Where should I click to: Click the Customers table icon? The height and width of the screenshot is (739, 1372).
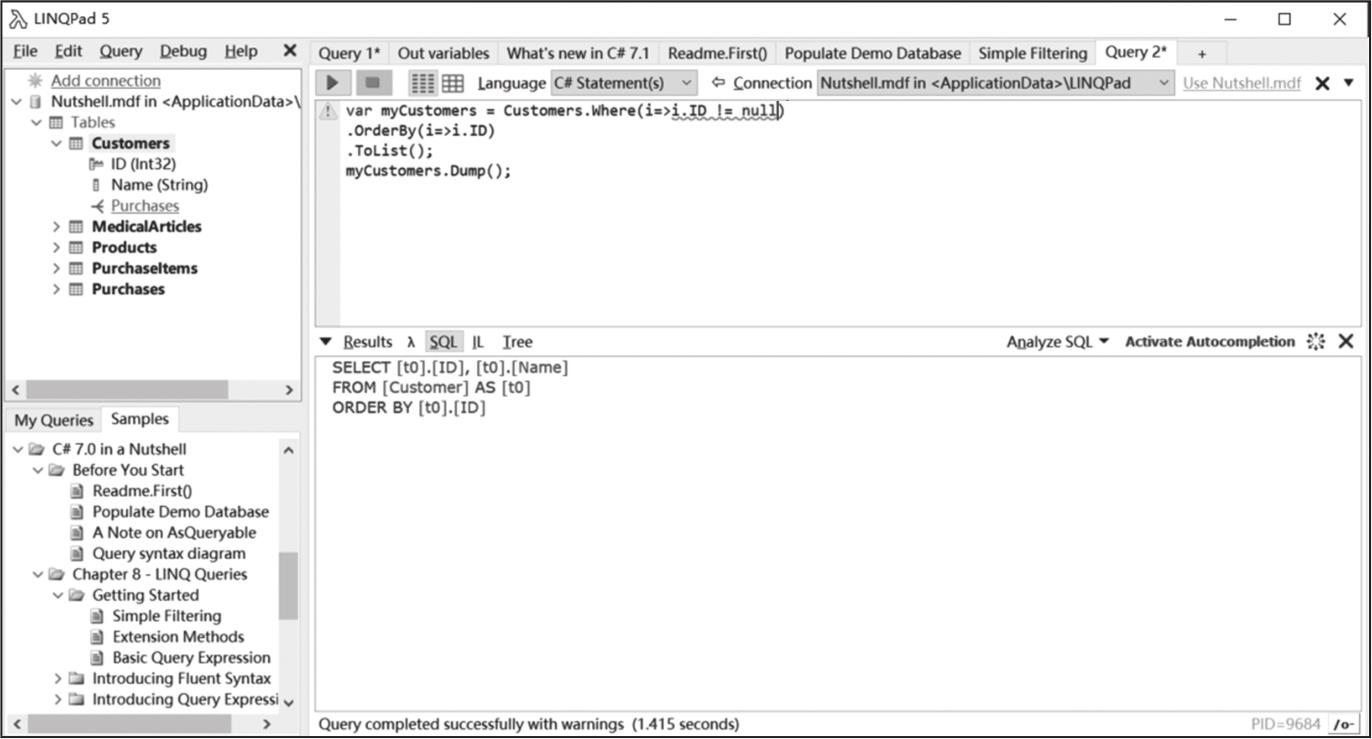point(76,144)
